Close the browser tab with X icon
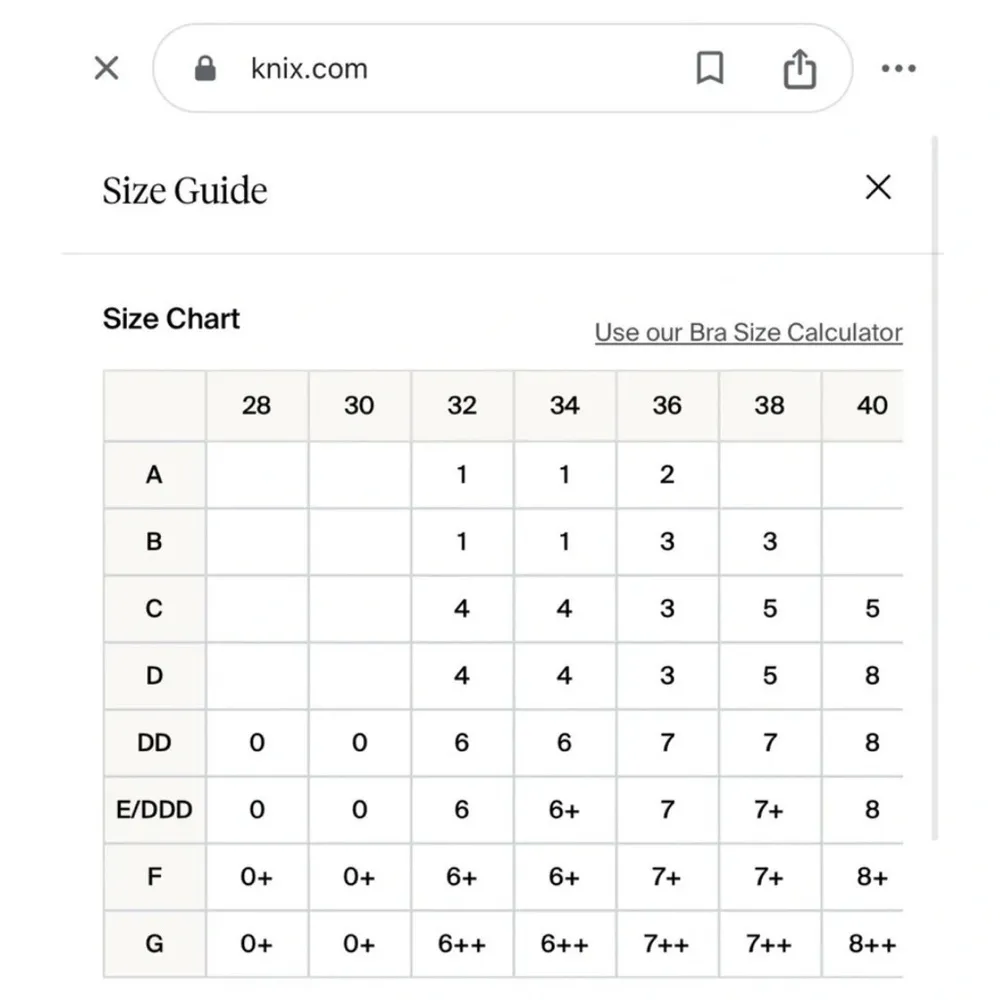 (x=106, y=68)
